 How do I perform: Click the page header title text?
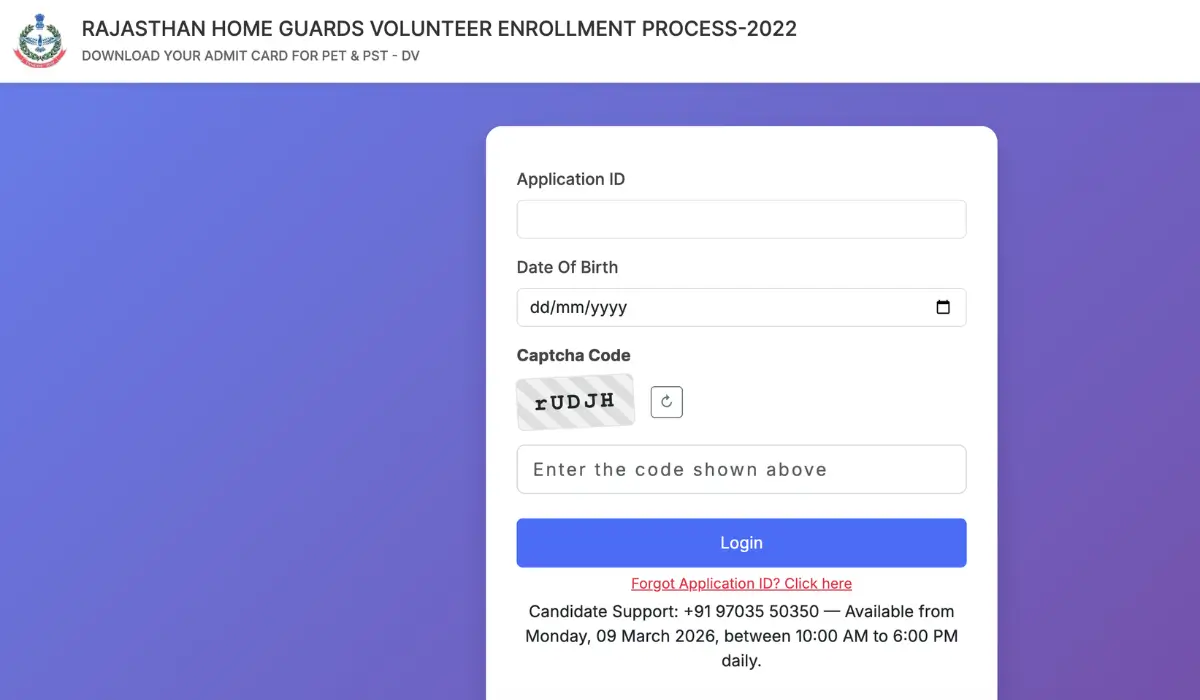pos(440,29)
